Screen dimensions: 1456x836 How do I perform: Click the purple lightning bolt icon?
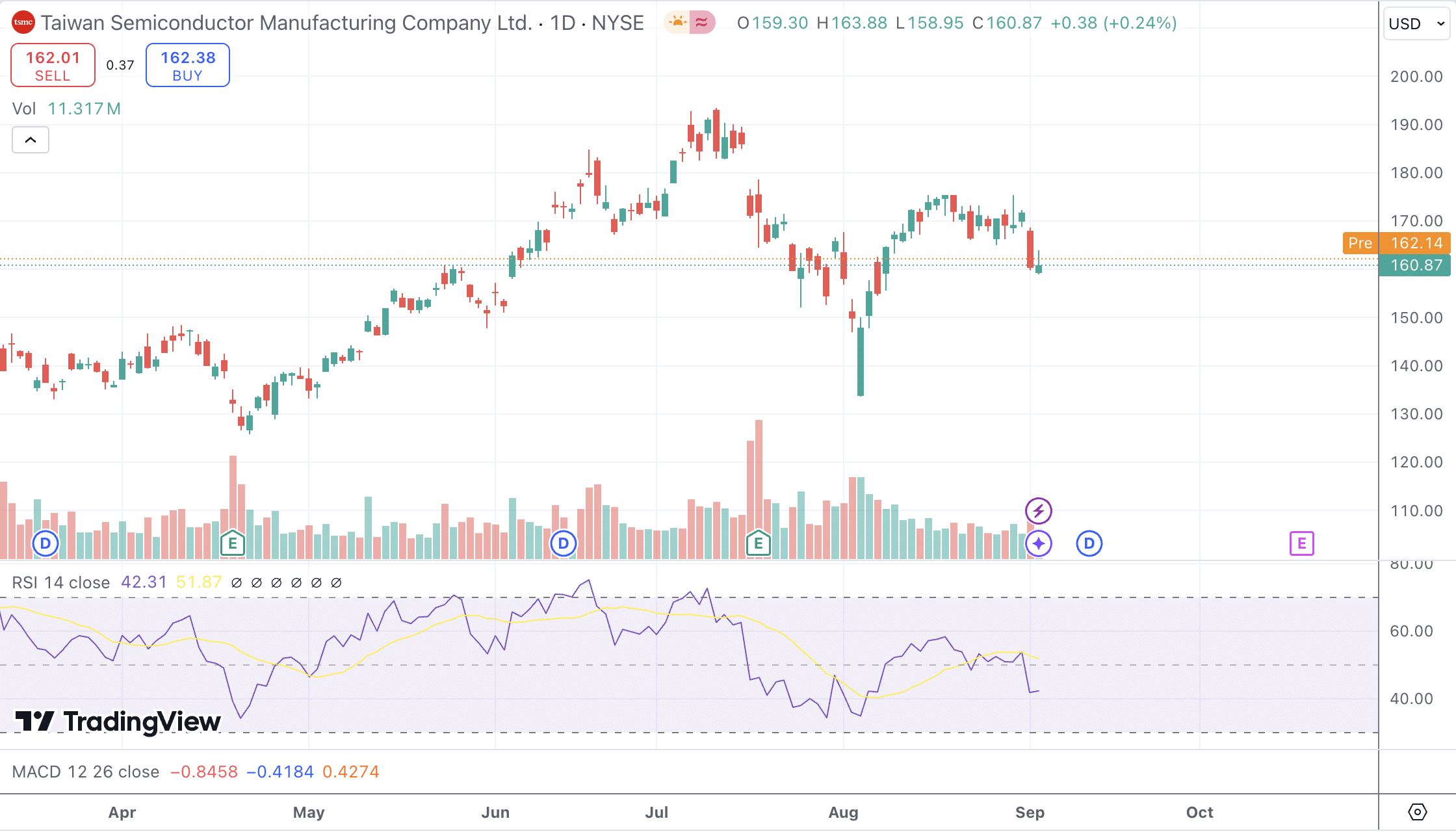pos(1039,511)
